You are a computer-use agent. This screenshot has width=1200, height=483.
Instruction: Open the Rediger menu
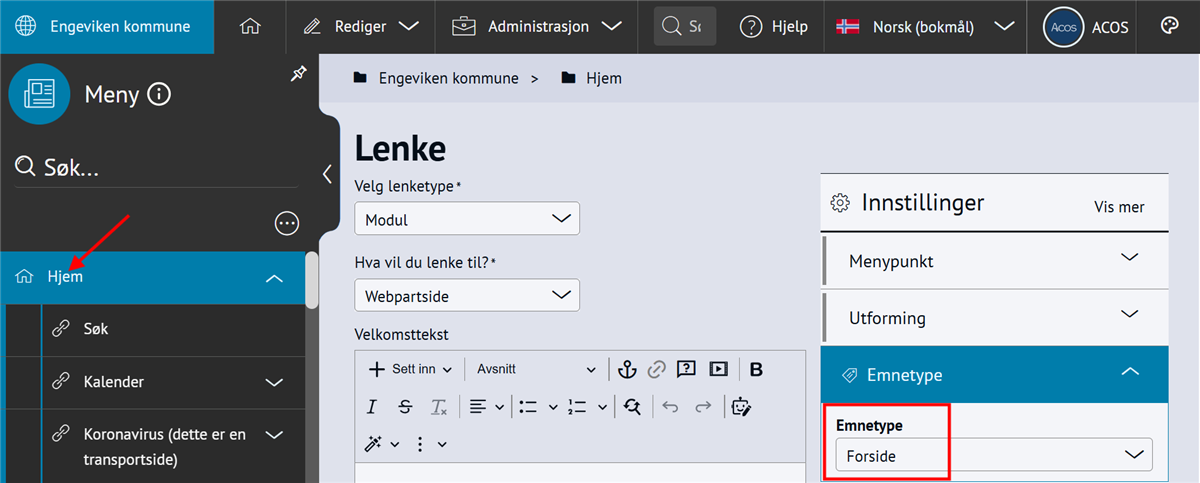pos(360,27)
